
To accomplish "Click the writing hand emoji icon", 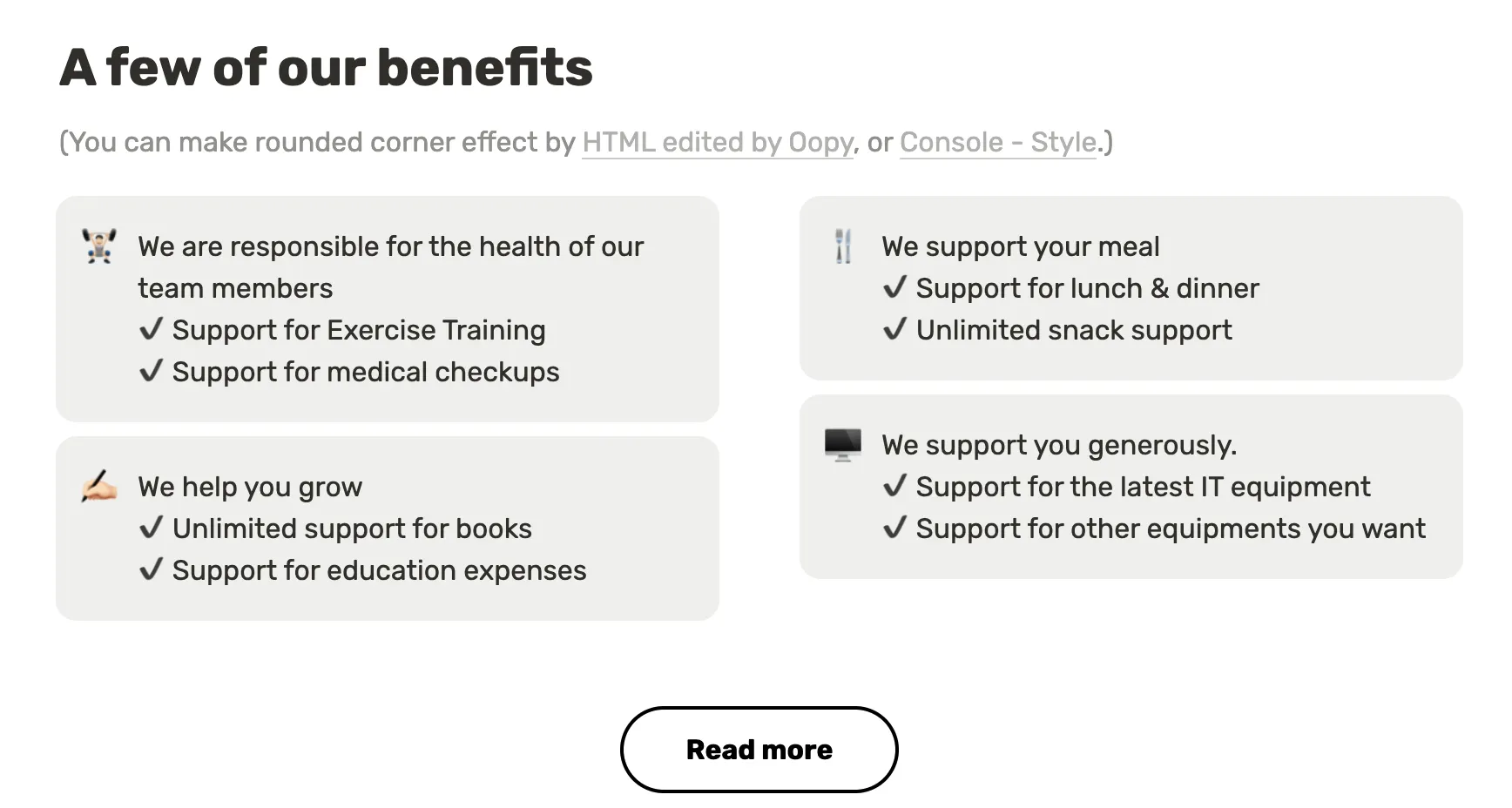I will click(x=99, y=486).
